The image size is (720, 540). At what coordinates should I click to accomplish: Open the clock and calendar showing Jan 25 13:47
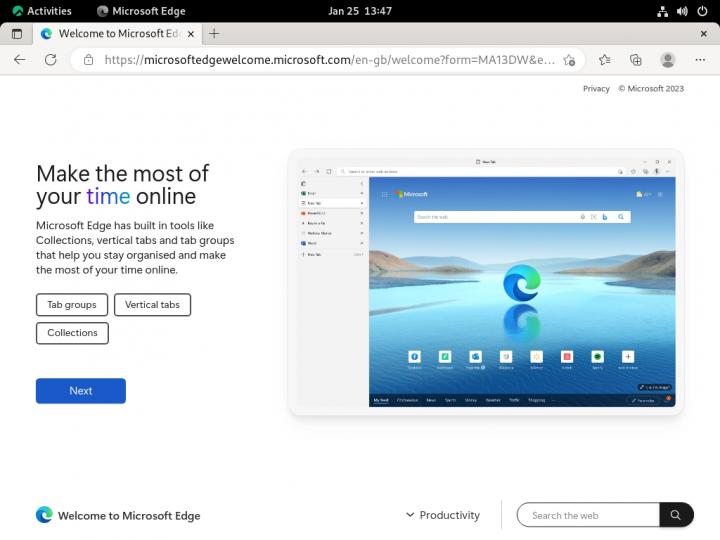point(359,11)
